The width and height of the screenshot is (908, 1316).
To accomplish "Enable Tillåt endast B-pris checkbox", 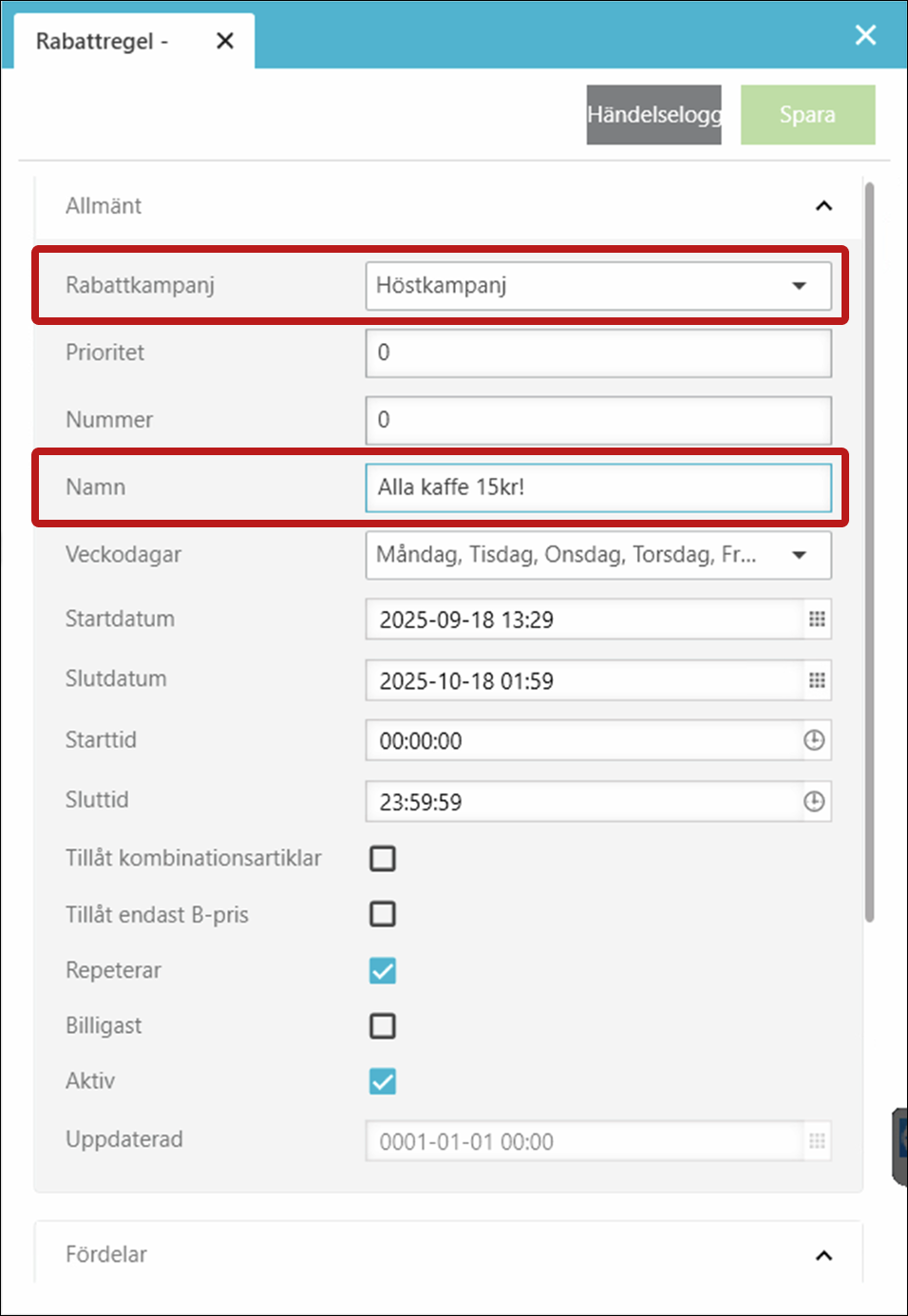I will 383,914.
